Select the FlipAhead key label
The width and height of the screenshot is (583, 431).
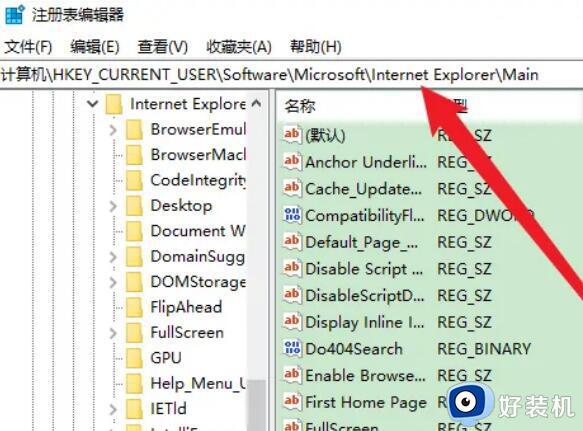coord(186,308)
